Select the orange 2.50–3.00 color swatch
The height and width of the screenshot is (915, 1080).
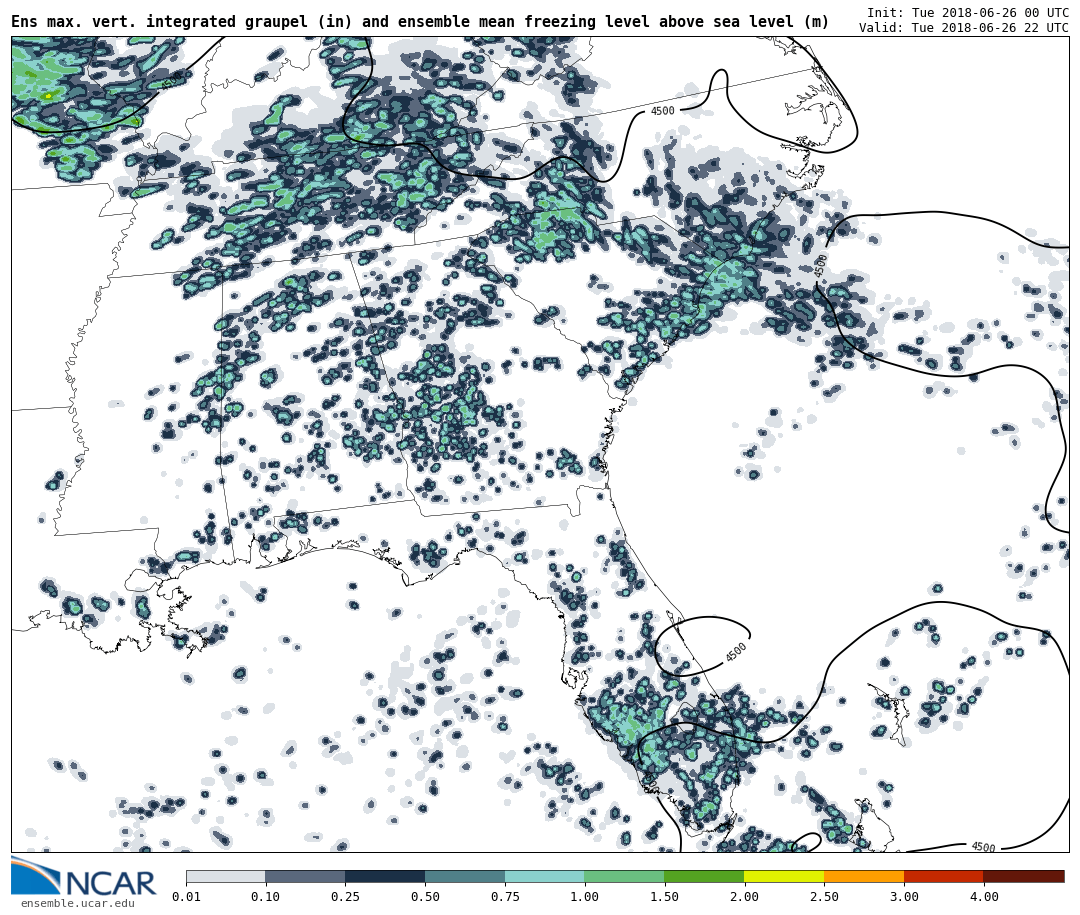point(864,876)
